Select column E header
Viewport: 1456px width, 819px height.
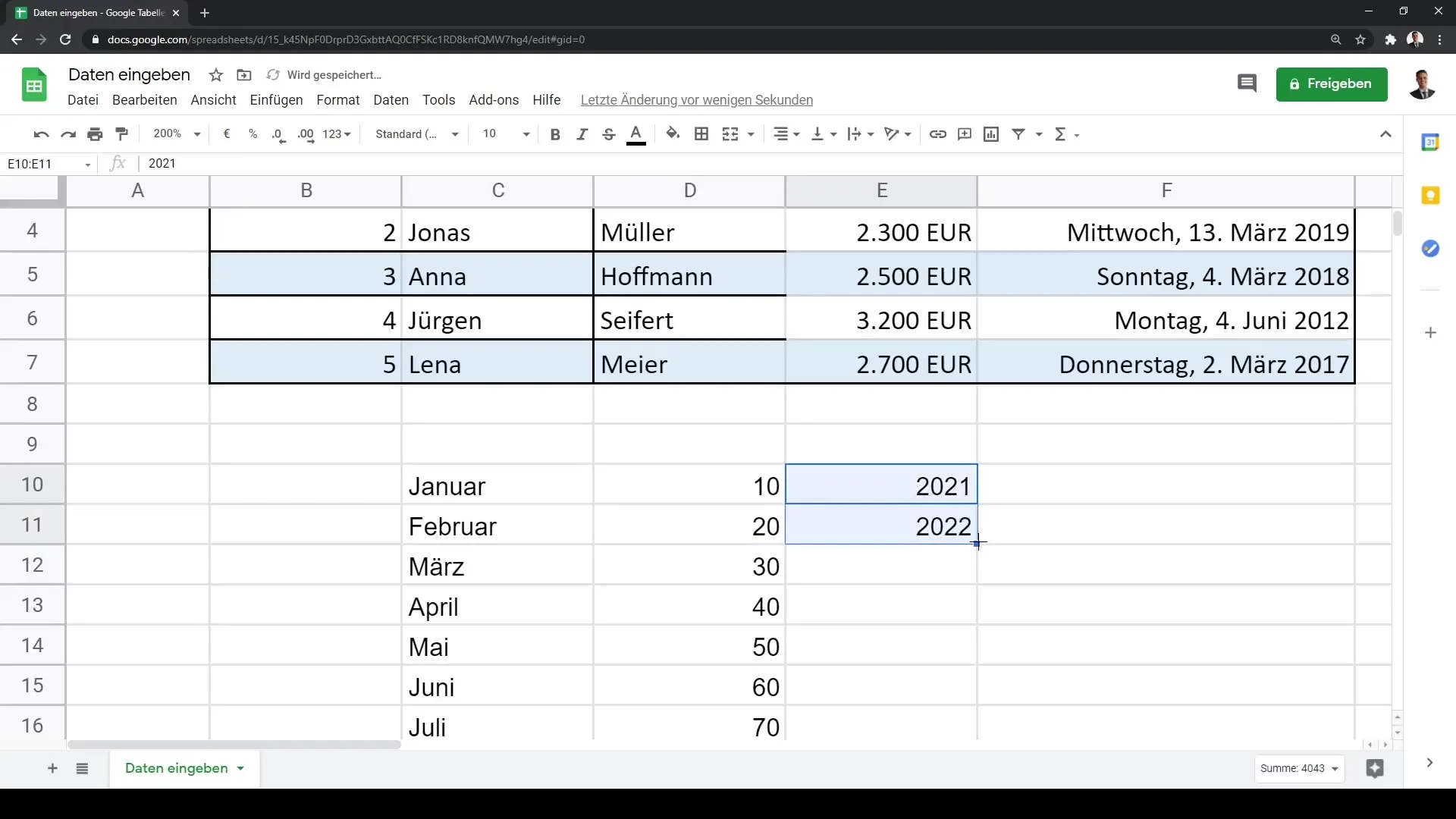click(881, 191)
